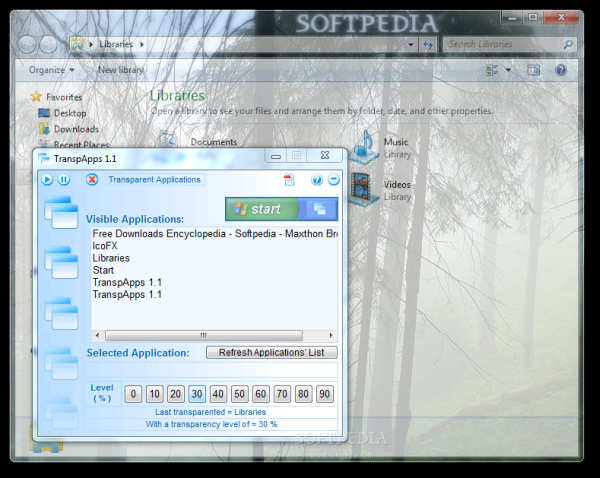Open the help question mark in TranspApps
Image resolution: width=600 pixels, height=478 pixels.
coord(317,179)
